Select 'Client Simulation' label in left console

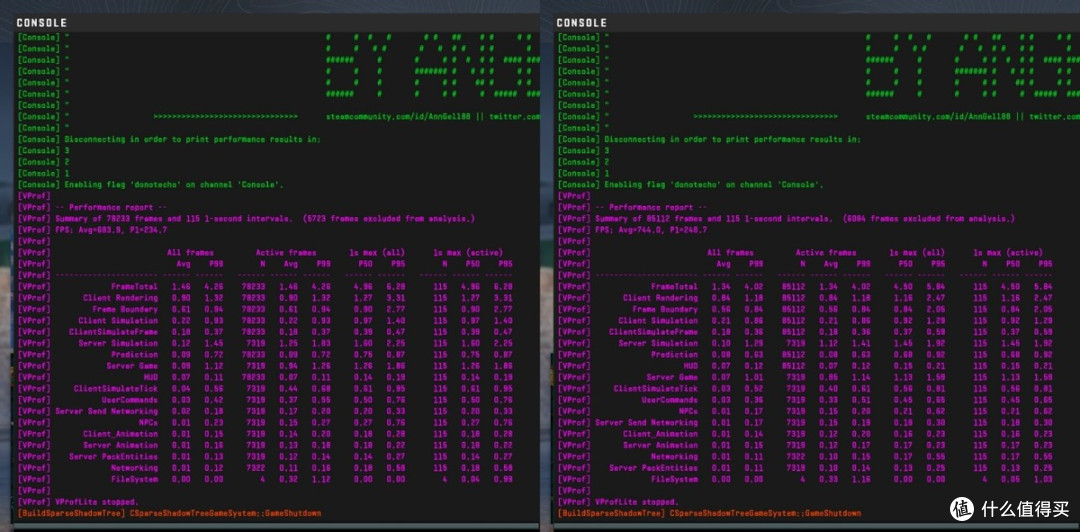(x=118, y=320)
